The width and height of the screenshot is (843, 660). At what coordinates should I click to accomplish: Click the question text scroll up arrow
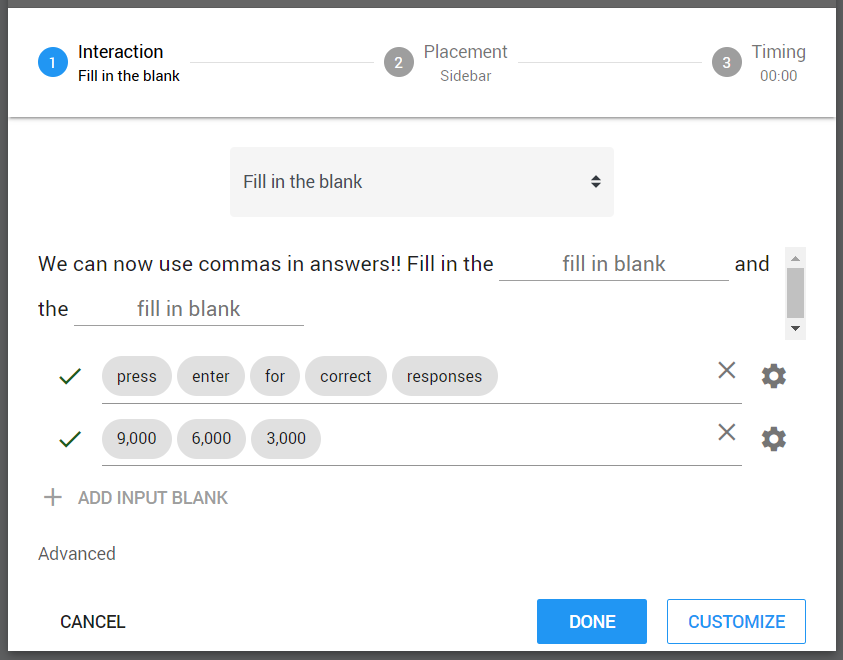pos(795,259)
